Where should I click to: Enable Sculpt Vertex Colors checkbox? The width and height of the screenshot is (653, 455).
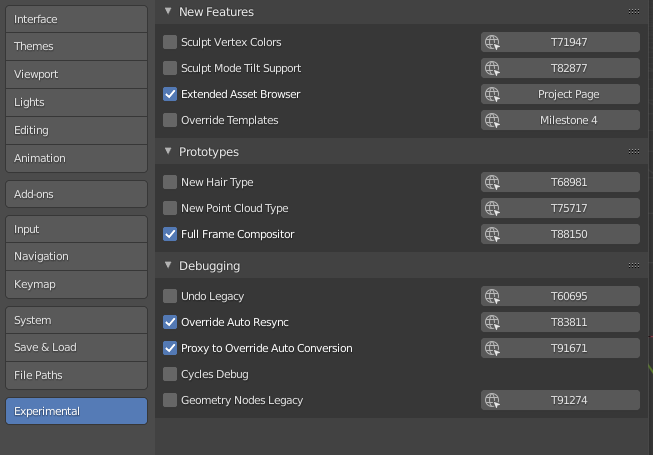pos(170,42)
